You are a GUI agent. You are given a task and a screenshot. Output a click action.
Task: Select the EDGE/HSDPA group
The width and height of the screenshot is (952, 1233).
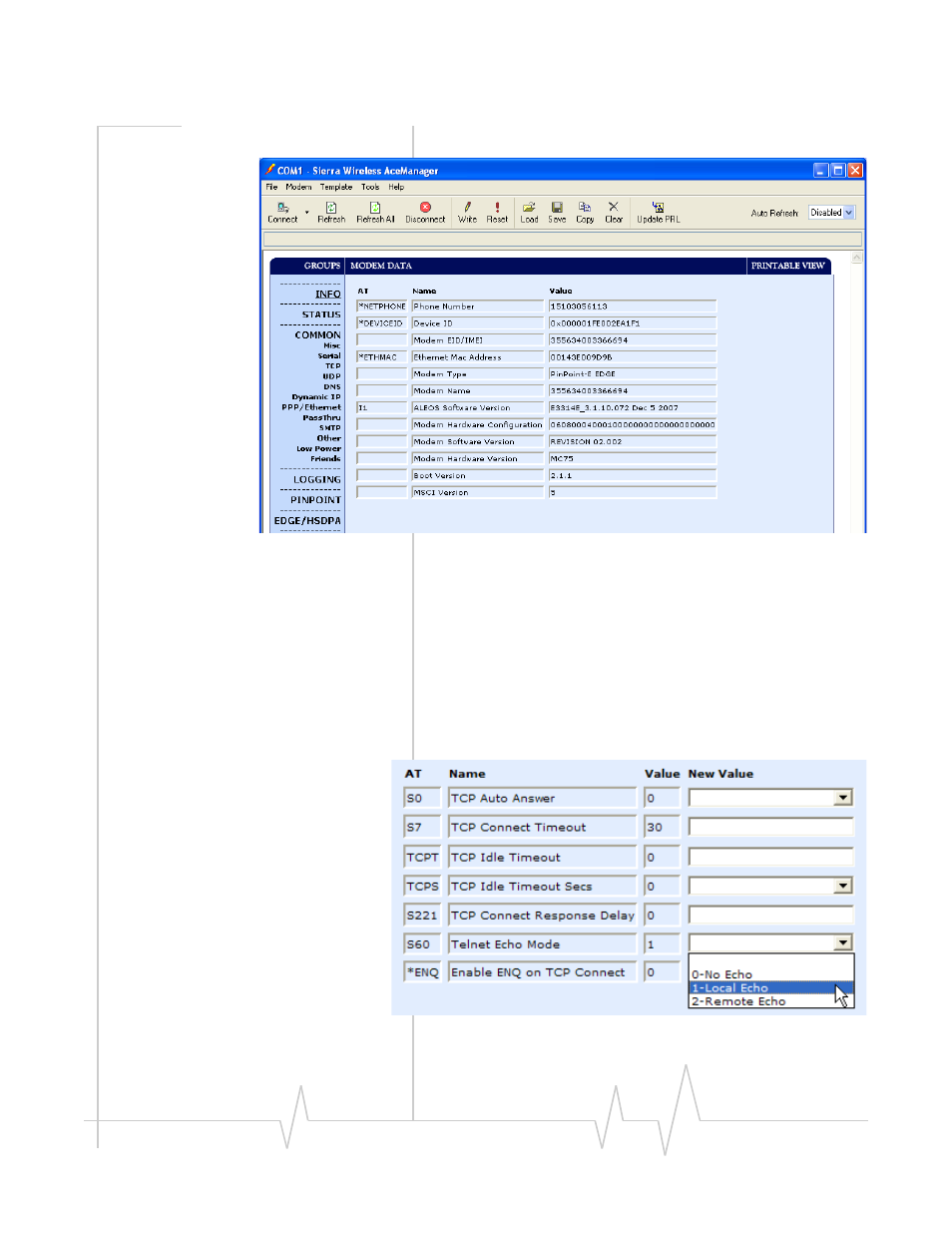pos(307,521)
